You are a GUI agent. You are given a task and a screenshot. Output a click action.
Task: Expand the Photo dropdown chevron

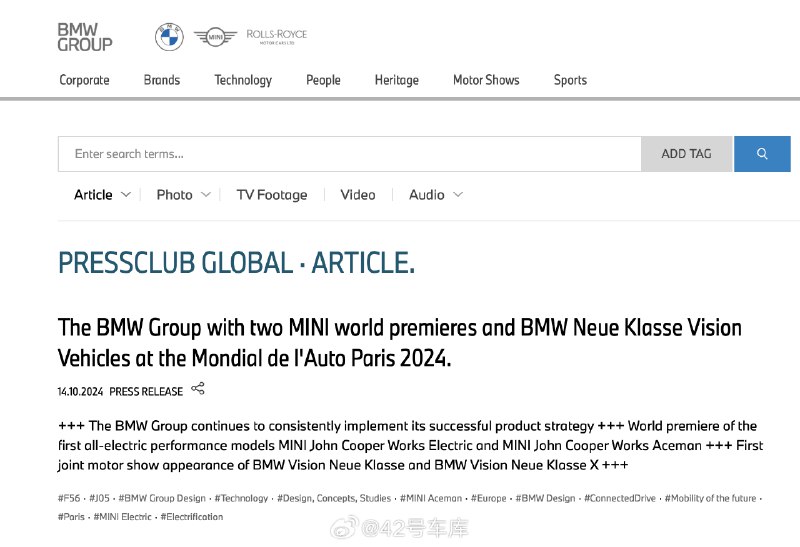206,194
